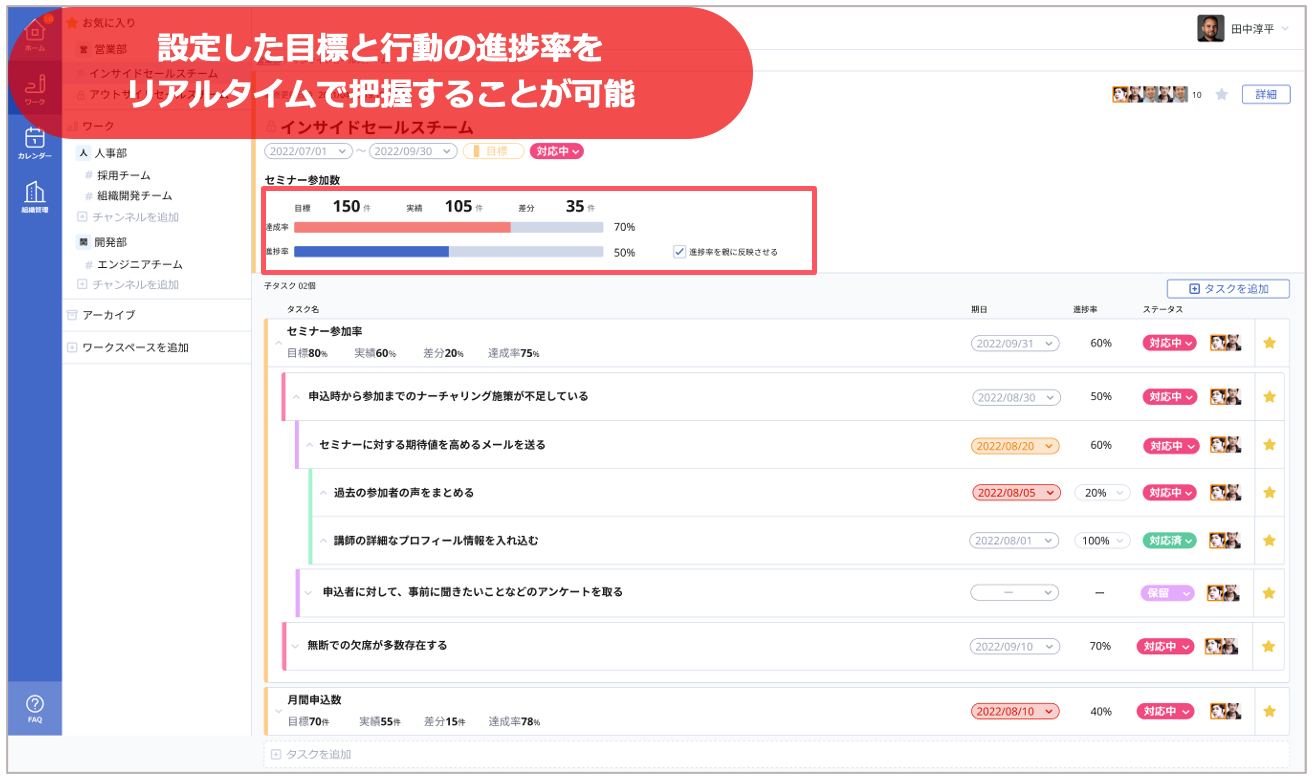Toggle 進捗率を親に反映させる checkbox
The height and width of the screenshot is (776, 1312).
click(x=680, y=252)
